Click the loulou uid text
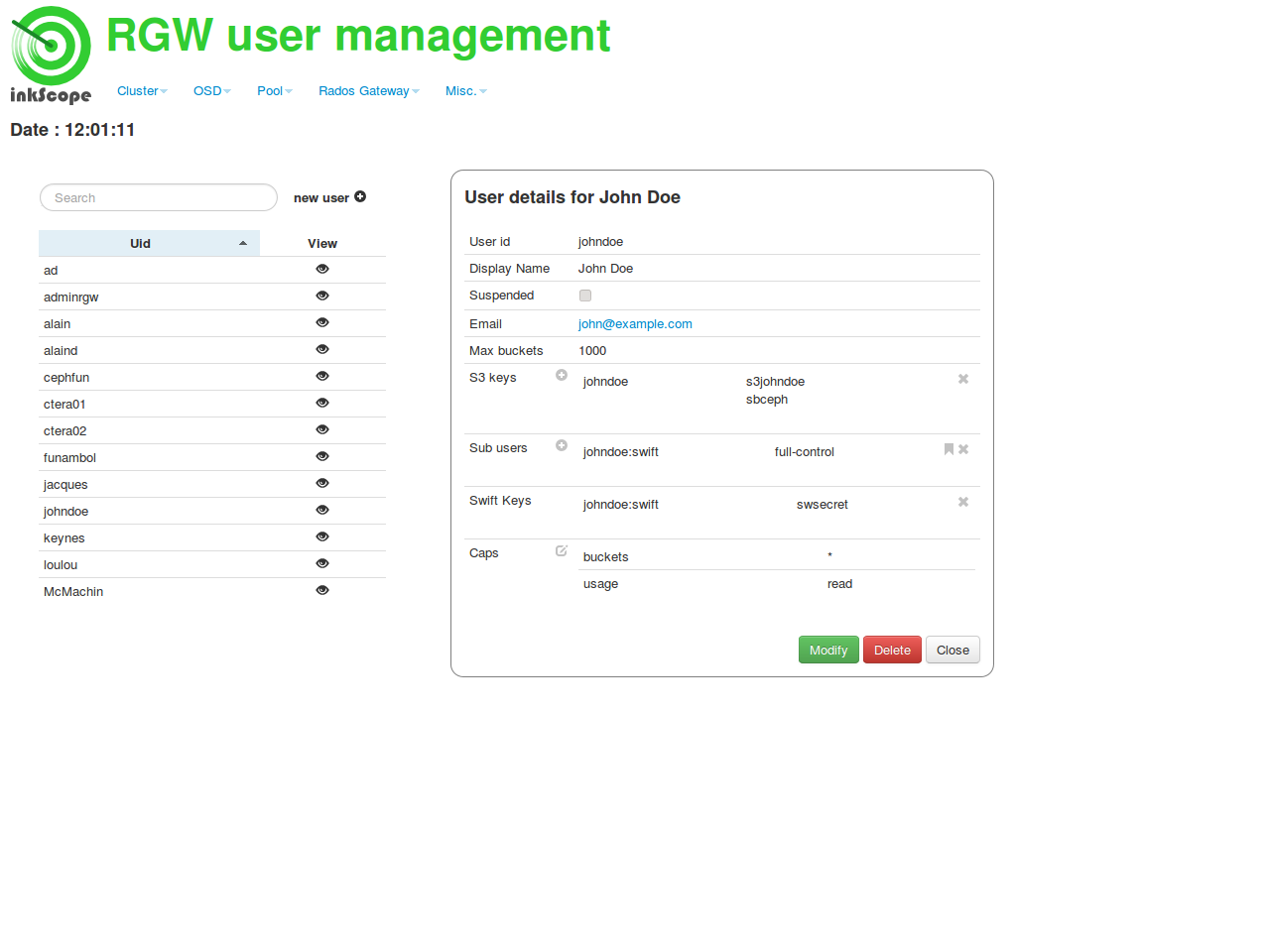1270x952 pixels. pos(61,564)
